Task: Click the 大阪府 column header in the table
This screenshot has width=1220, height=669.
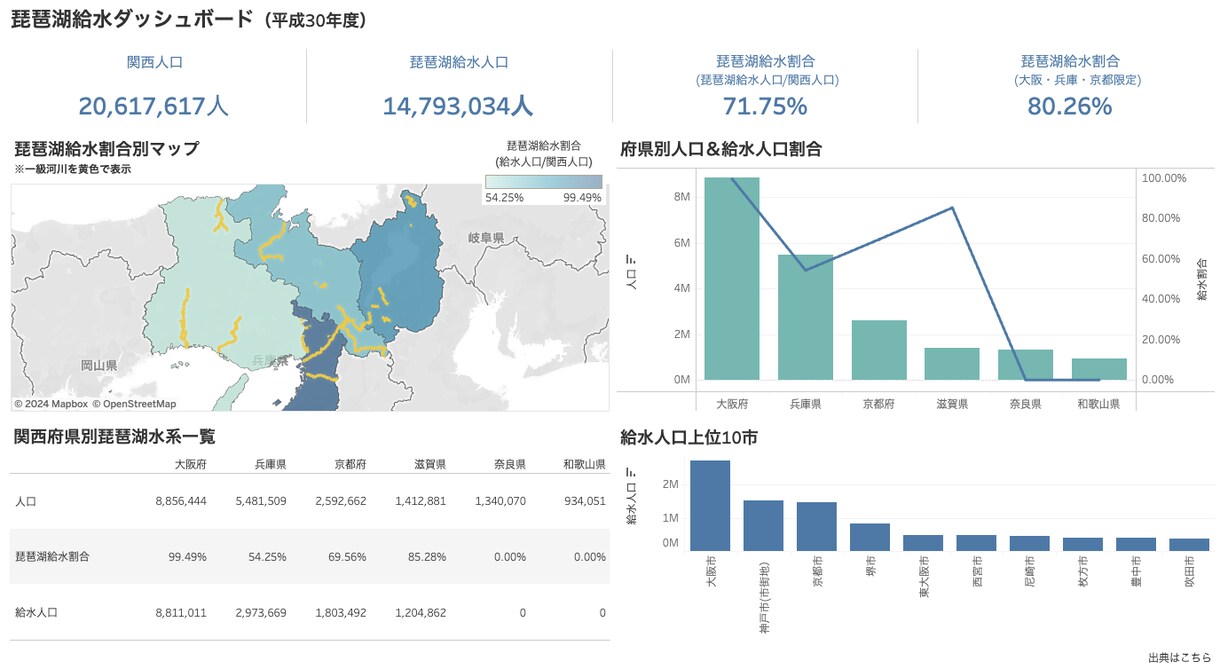Action: click(190, 465)
